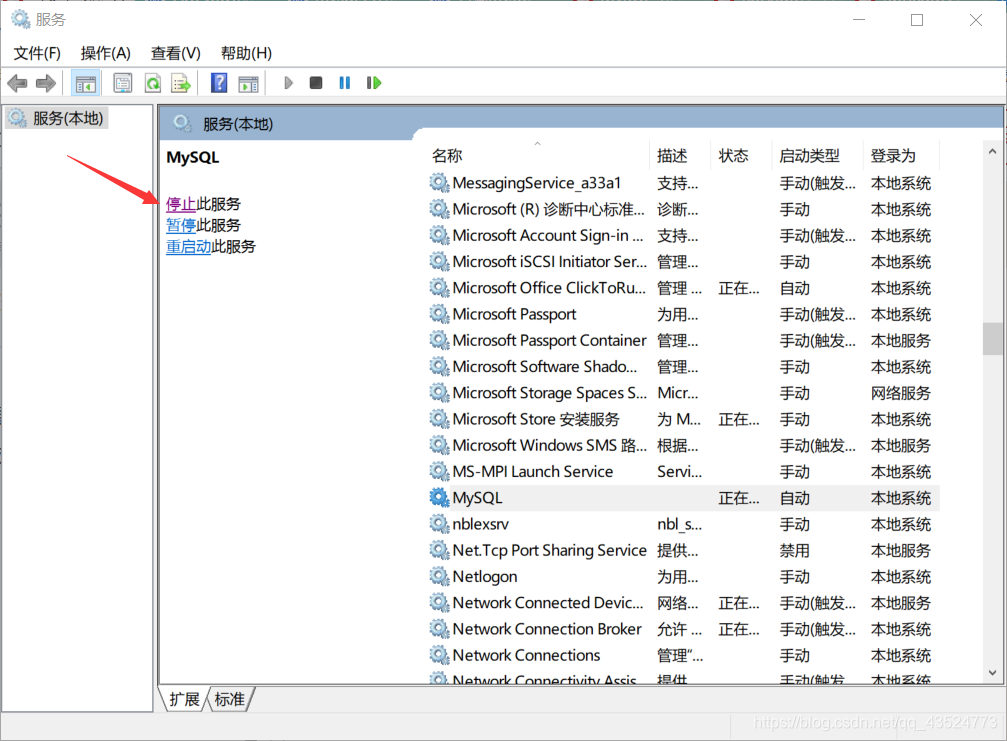
Task: Click the scrollbar up arrow of the services list
Action: pos(992,152)
